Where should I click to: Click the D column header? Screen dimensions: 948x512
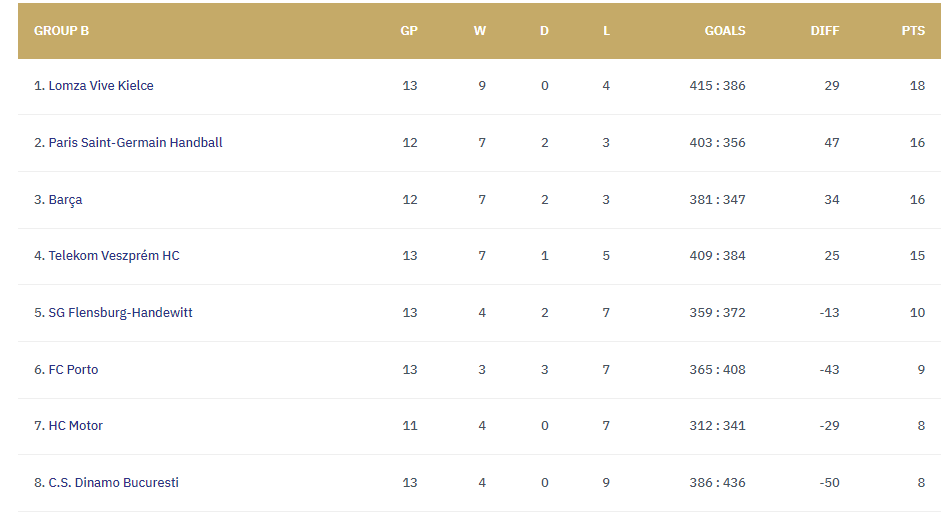(544, 31)
